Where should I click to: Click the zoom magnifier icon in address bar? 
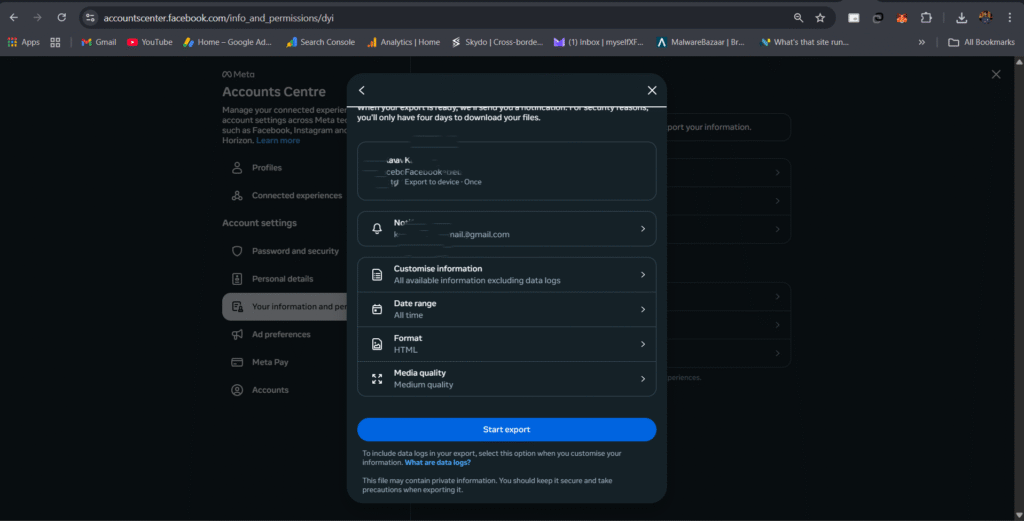pyautogui.click(x=798, y=18)
